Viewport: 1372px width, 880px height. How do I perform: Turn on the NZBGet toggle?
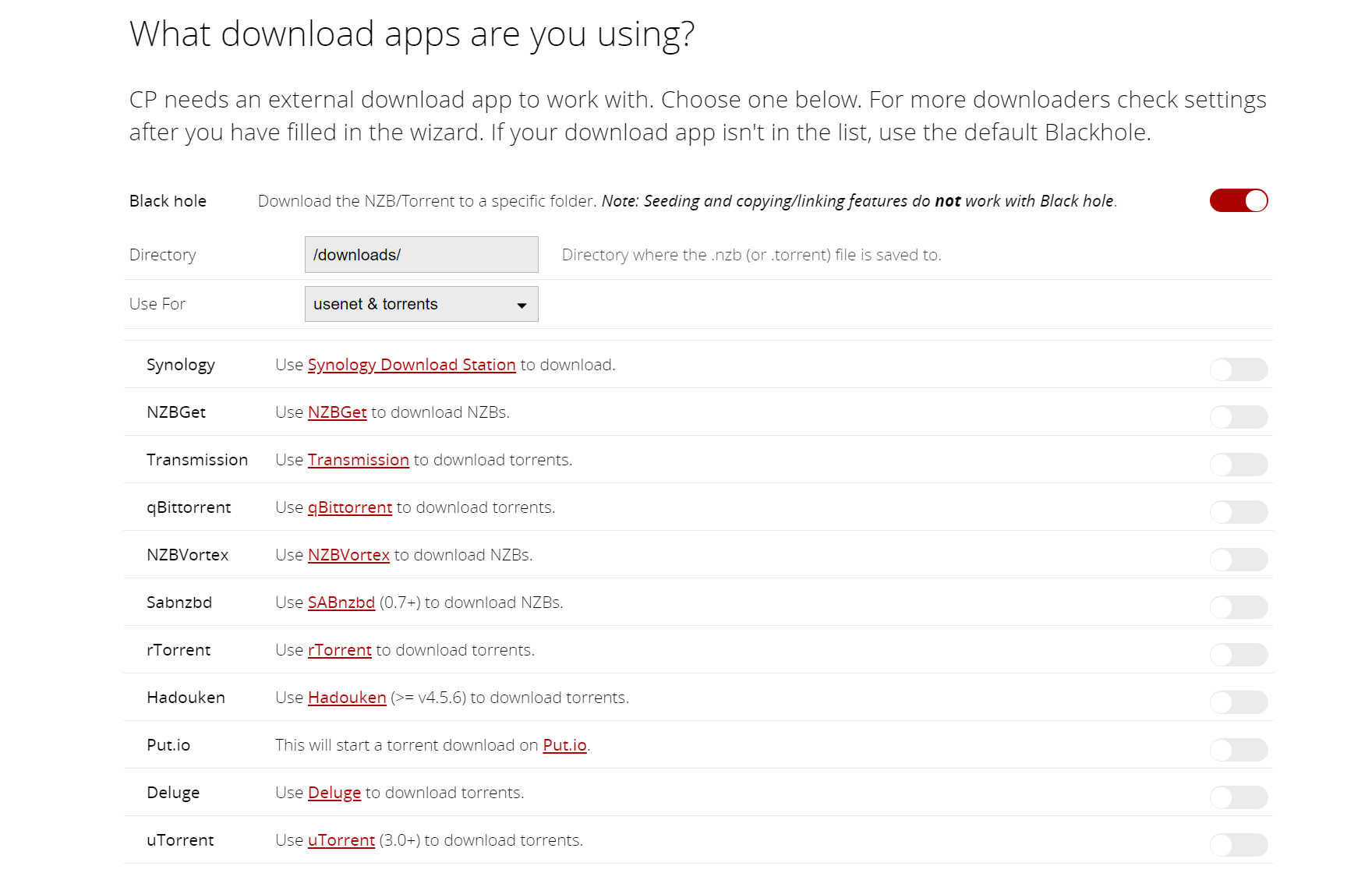(x=1239, y=417)
